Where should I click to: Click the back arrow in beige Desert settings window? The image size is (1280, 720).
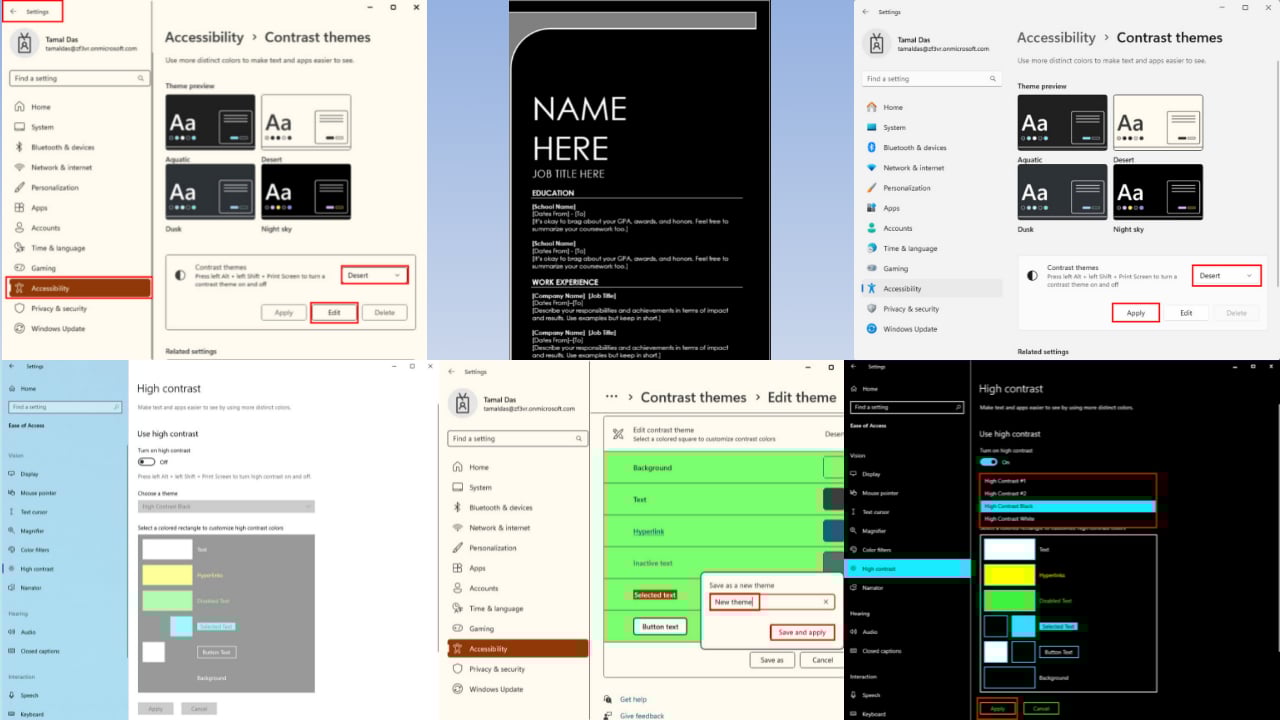[x=13, y=11]
